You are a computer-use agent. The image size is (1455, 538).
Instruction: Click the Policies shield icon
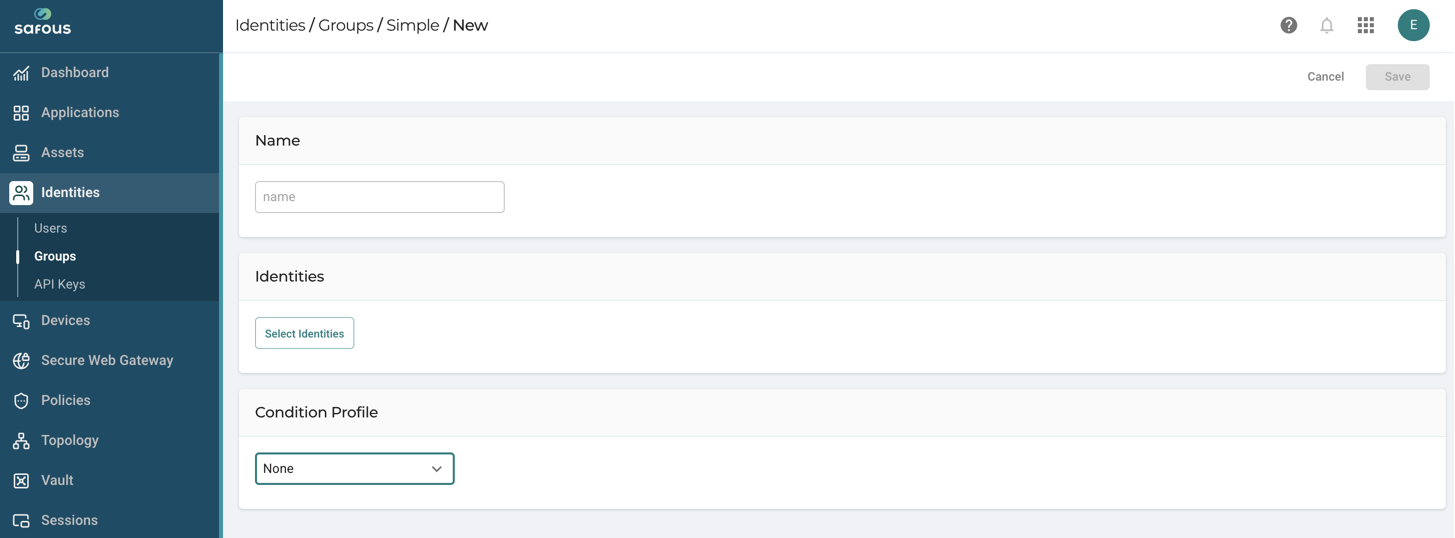(x=21, y=401)
